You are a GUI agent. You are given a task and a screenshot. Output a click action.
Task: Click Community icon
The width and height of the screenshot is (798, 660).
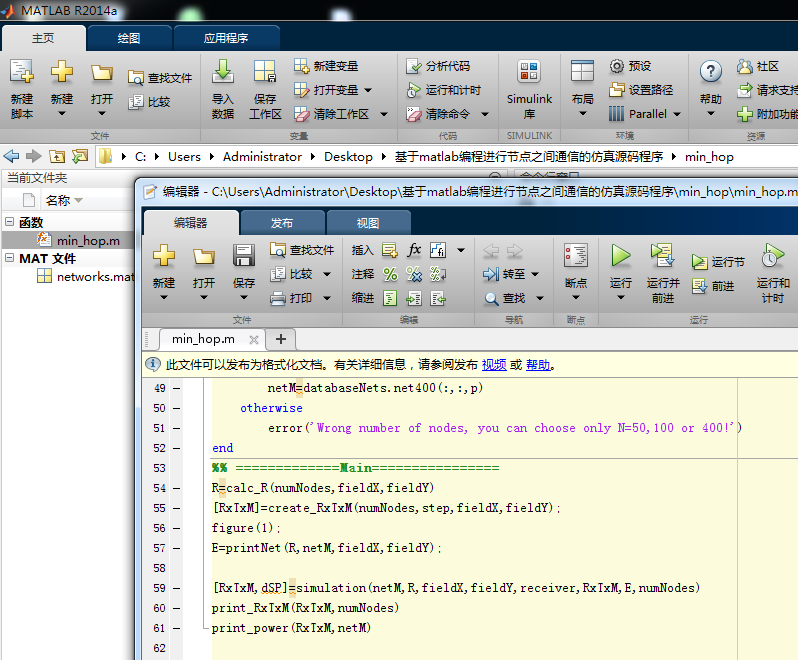(x=745, y=66)
